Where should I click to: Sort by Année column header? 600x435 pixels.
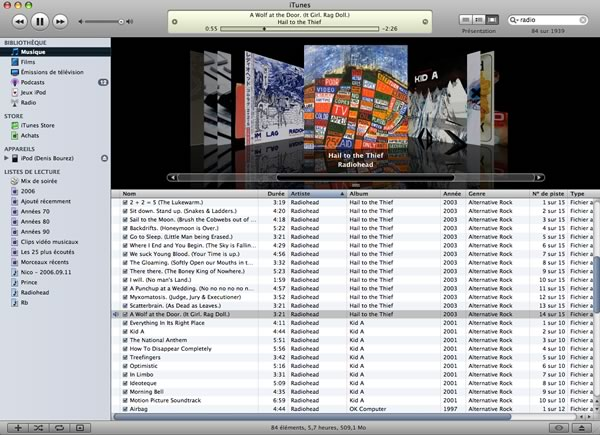(453, 194)
